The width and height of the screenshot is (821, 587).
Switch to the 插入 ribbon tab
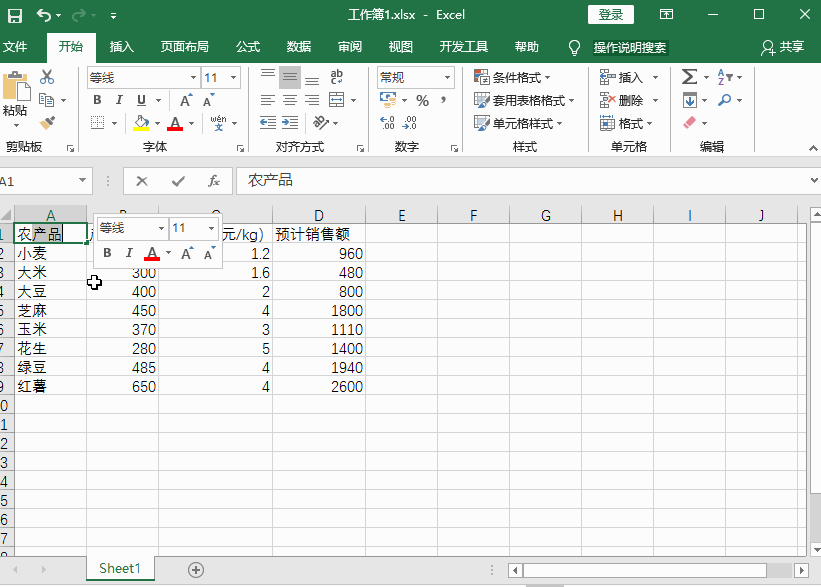tap(121, 47)
